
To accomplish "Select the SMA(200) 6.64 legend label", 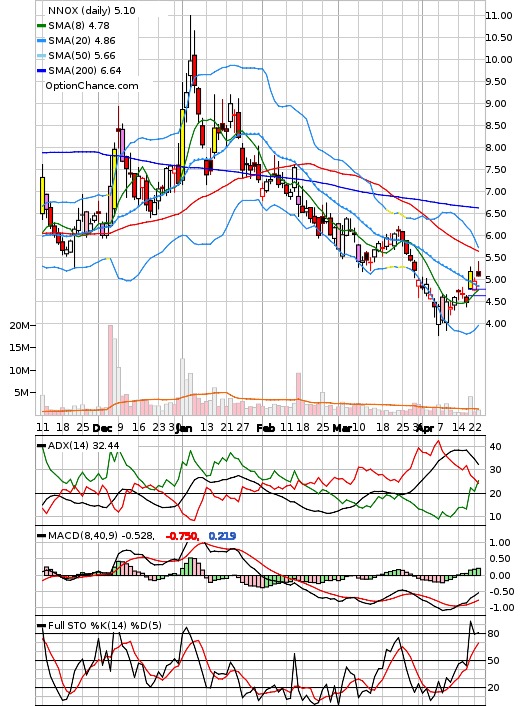I will click(85, 71).
